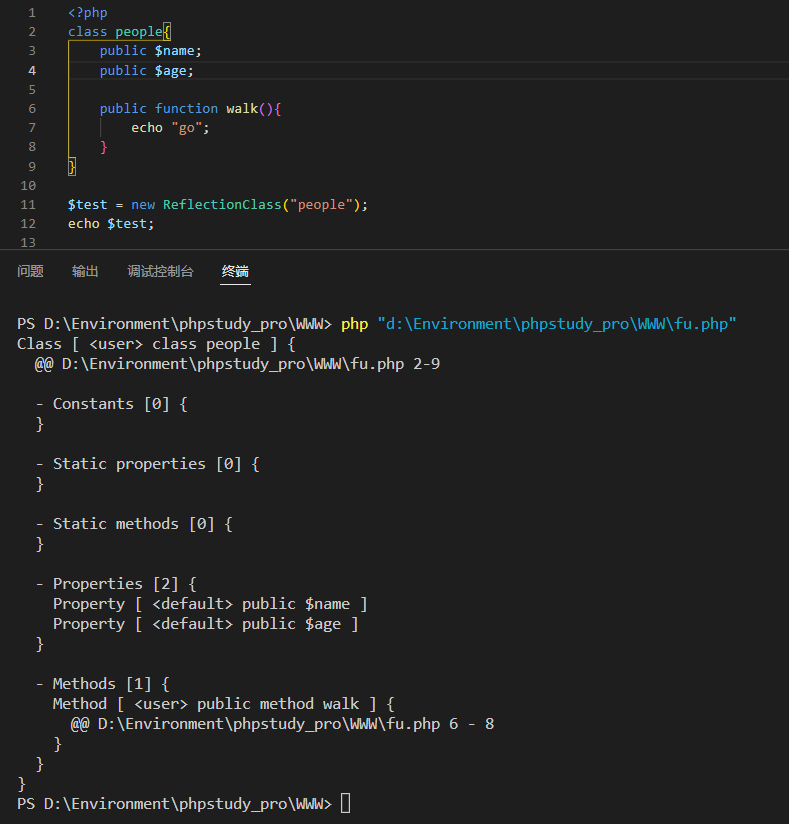Click the closing brace of class on line 9
The image size is (789, 824).
click(x=72, y=167)
